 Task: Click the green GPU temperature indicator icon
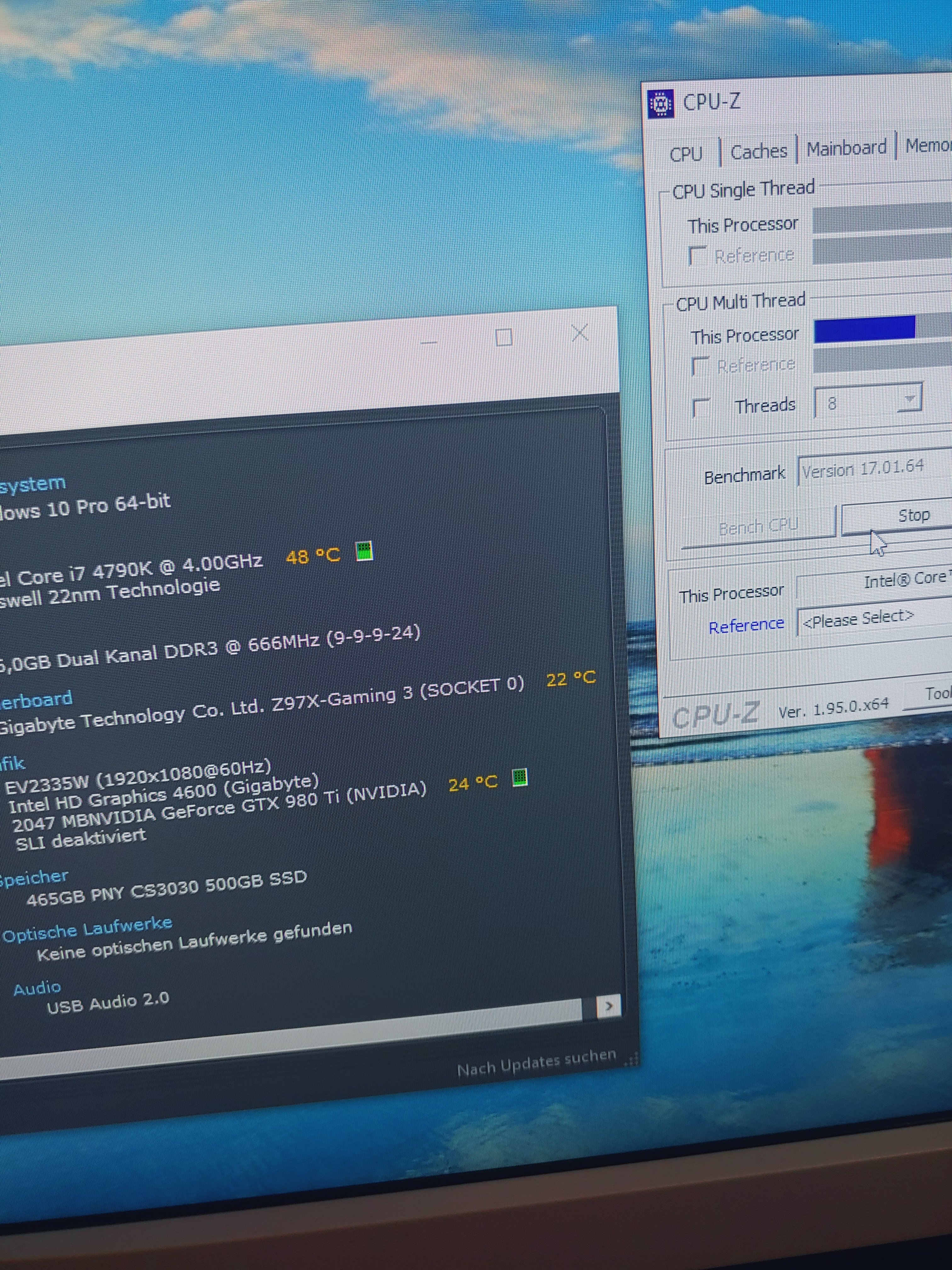[x=519, y=778]
